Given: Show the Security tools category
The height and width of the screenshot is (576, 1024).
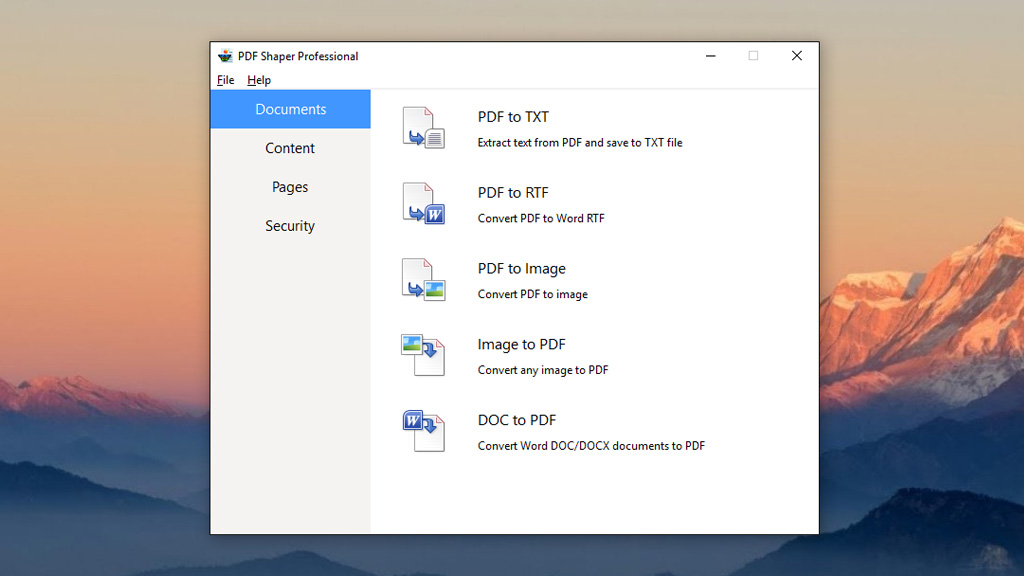Looking at the screenshot, I should coord(290,226).
